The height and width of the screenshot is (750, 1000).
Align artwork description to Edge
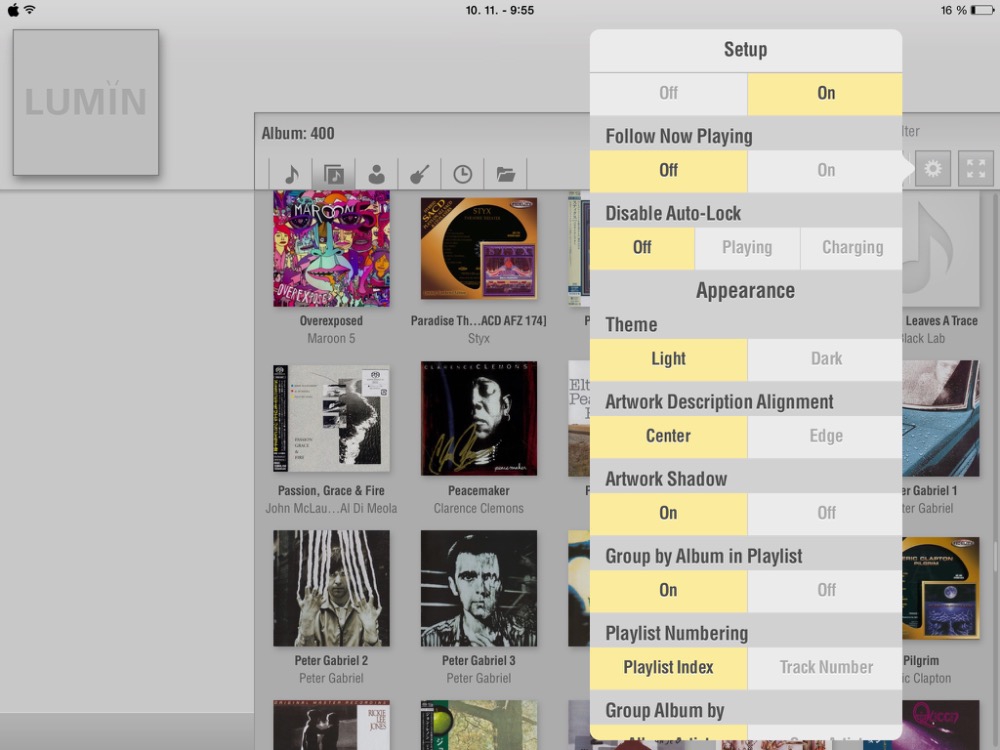tap(825, 436)
